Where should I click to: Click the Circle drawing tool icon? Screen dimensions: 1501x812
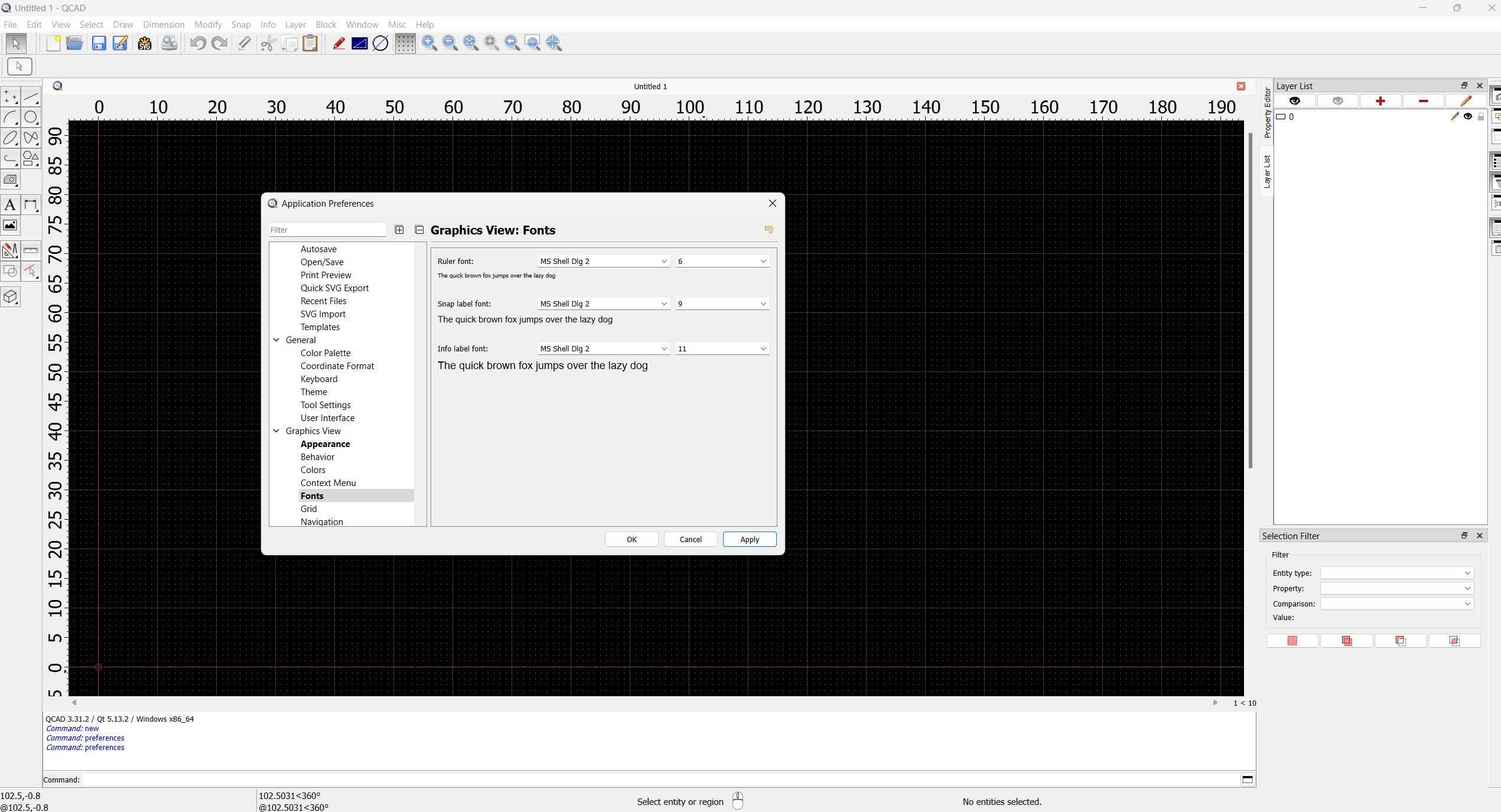[31, 117]
